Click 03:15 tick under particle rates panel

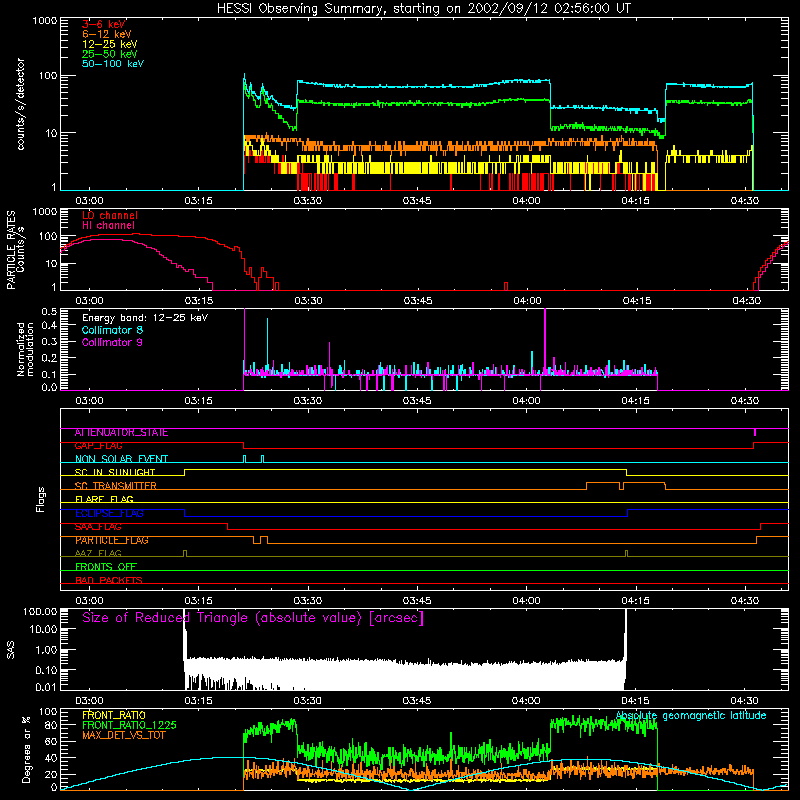199,301
